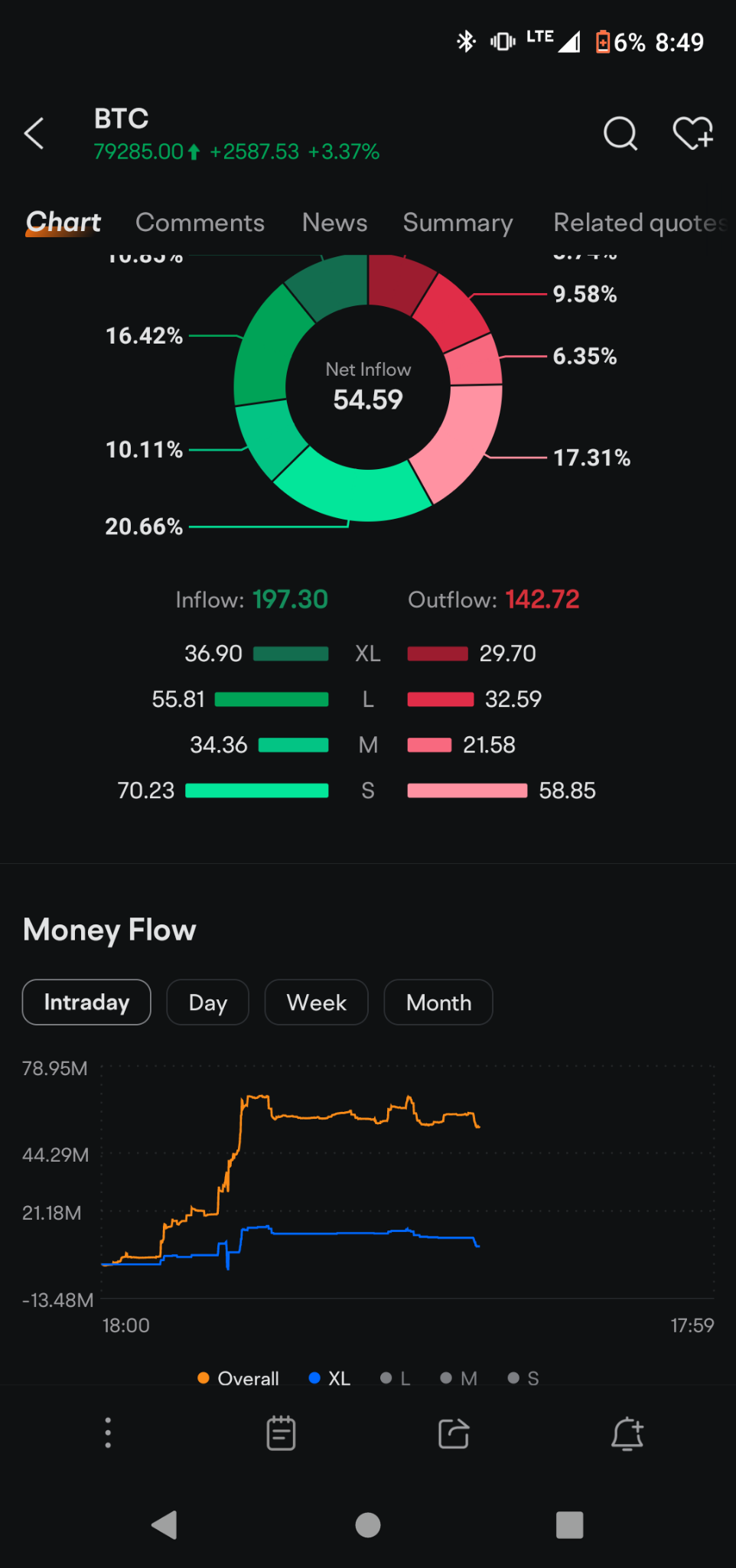Screen dimensions: 736x1568
Task: Open the notes calendar icon
Action: pyautogui.click(x=281, y=1433)
